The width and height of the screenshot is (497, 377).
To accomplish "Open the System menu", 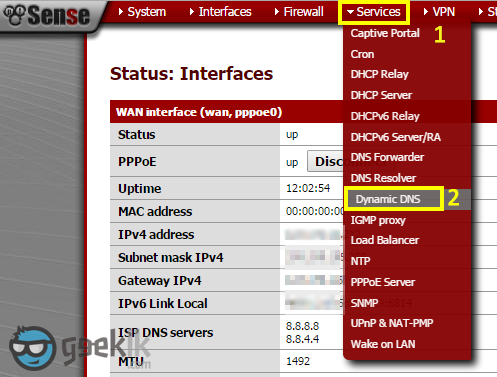I will [142, 12].
